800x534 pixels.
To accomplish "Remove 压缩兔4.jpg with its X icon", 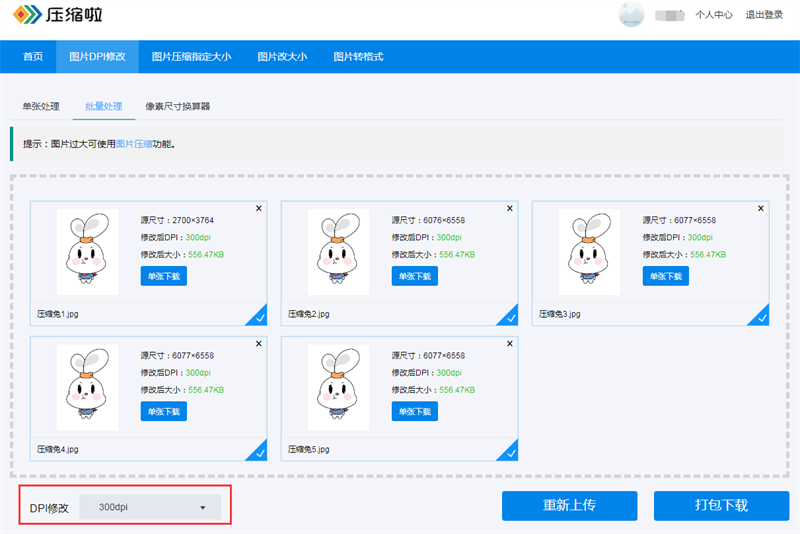I will [x=259, y=343].
